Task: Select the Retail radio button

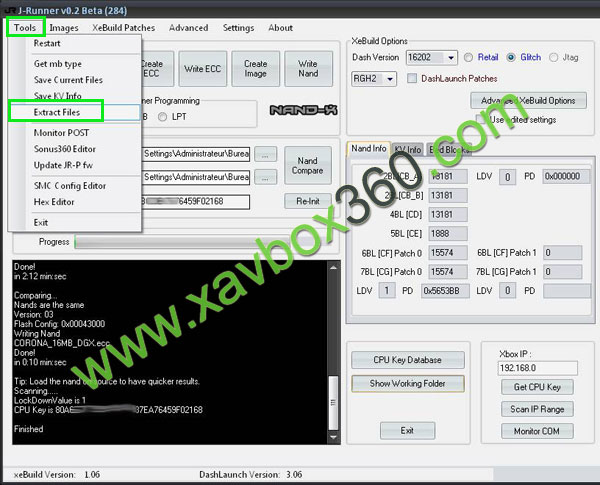Action: 468,57
